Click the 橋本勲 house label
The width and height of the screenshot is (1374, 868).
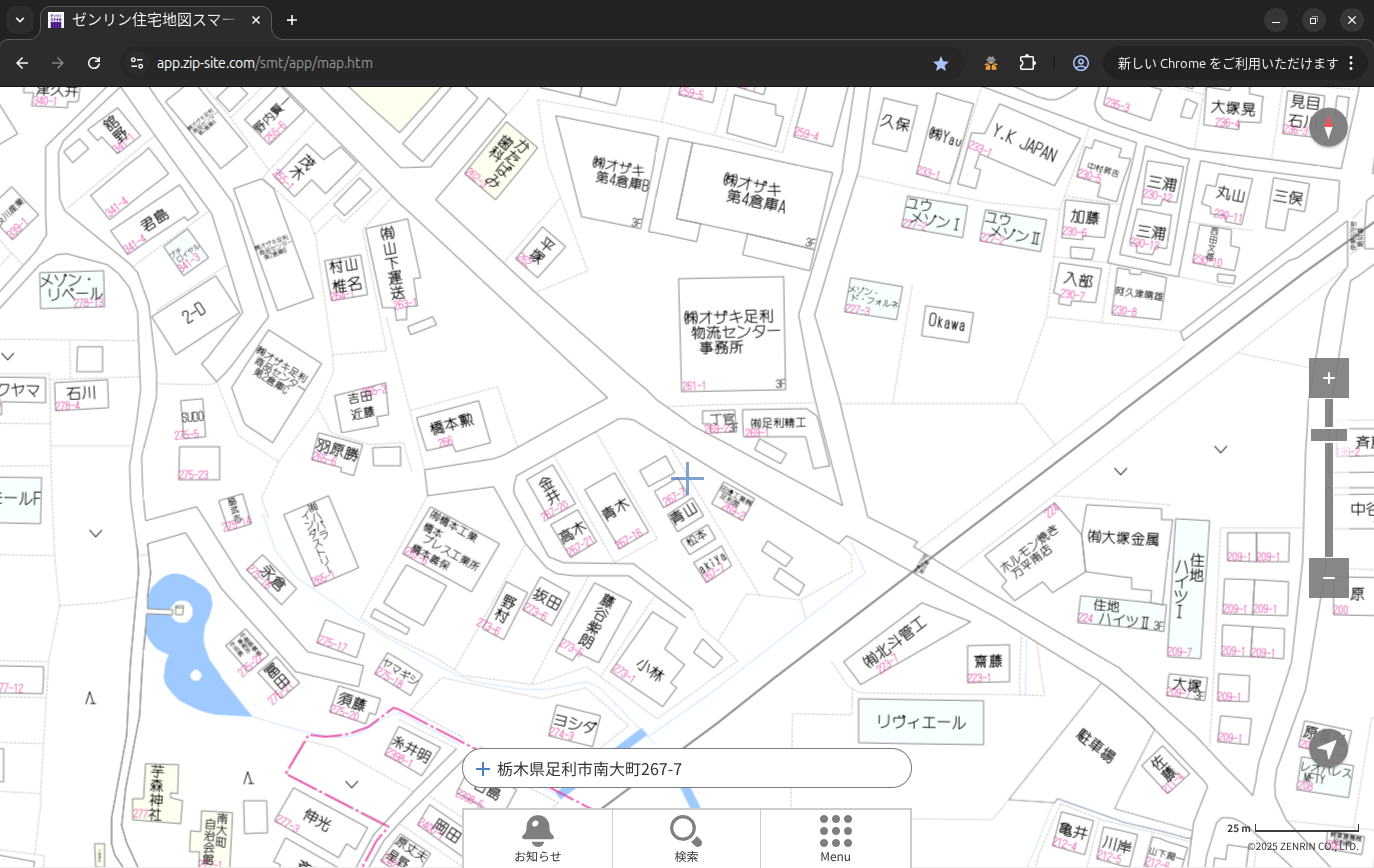(x=451, y=425)
